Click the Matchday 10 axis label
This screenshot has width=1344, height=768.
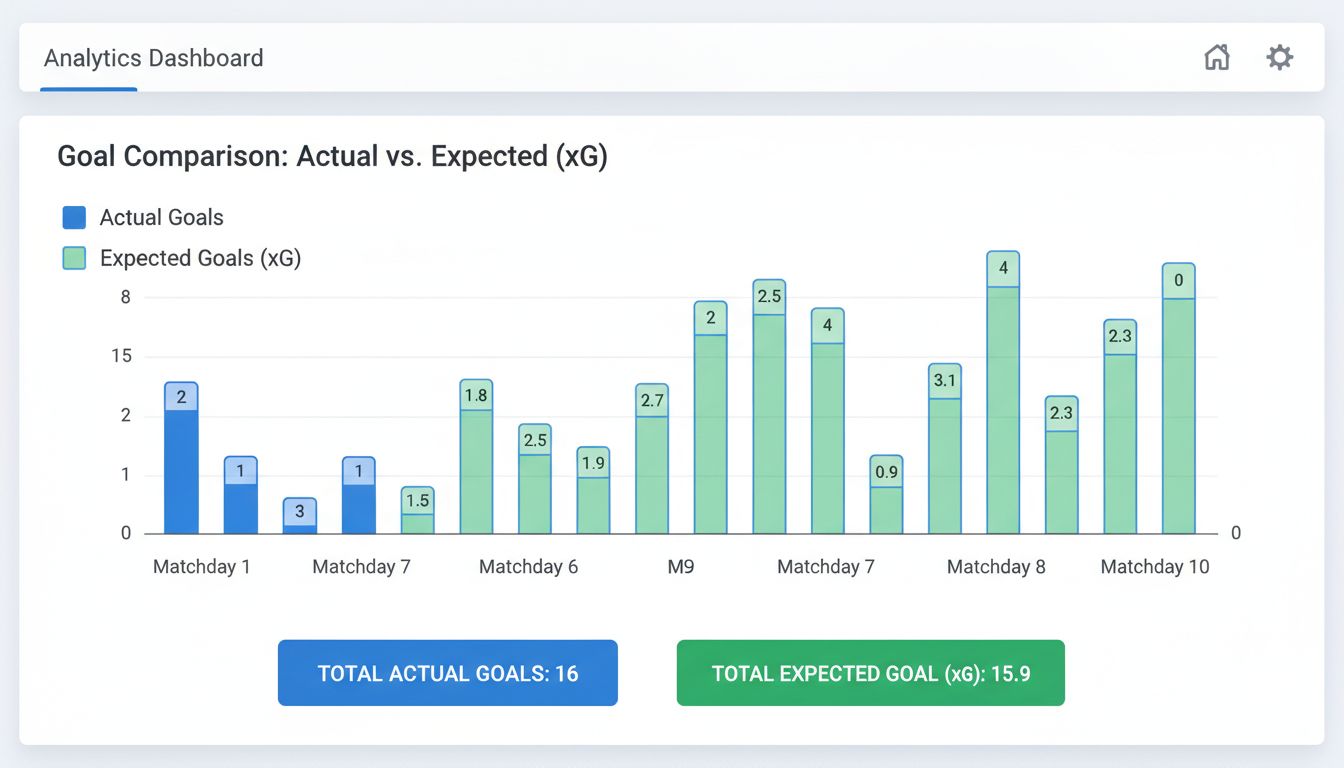tap(1154, 567)
